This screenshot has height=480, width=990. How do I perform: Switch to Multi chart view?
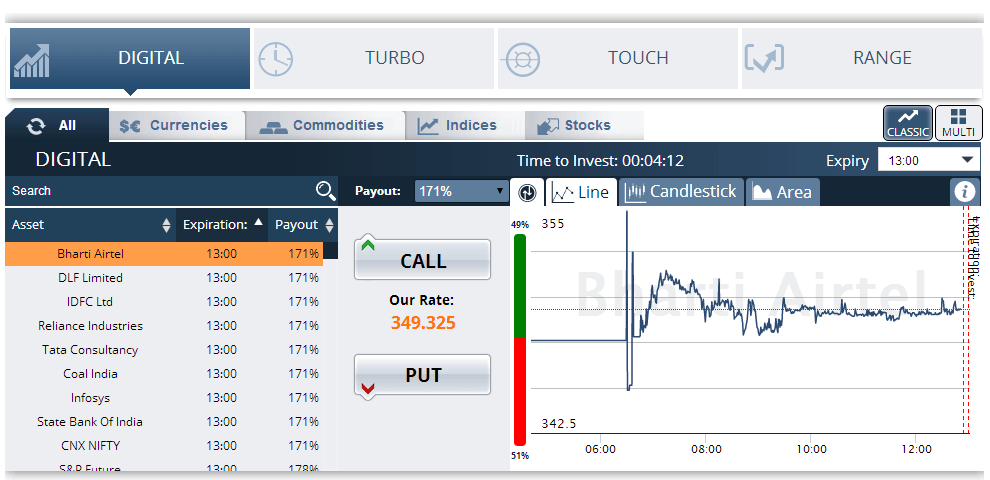click(958, 123)
